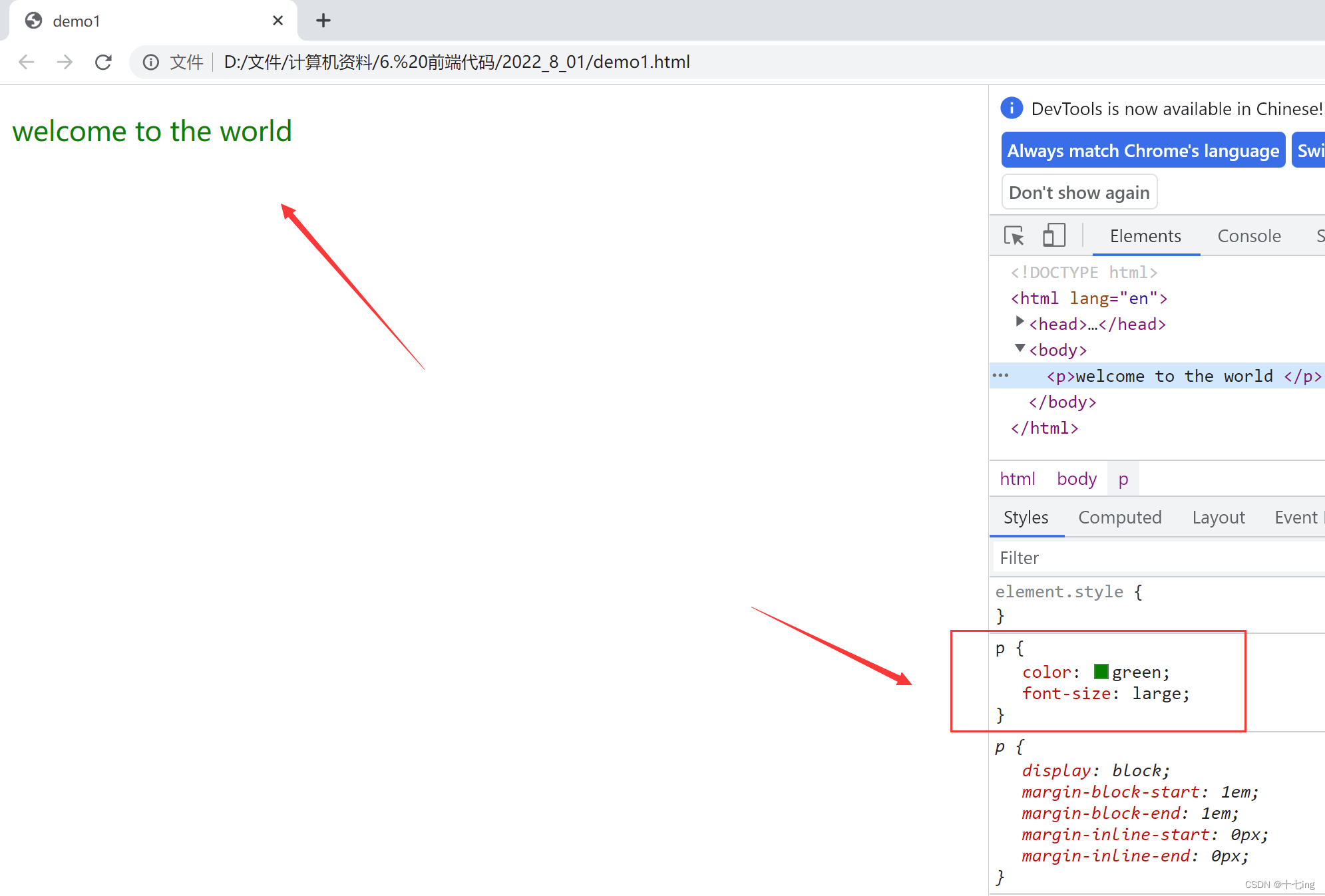
Task: Click the three-dots icon beside p element
Action: coord(1000,376)
